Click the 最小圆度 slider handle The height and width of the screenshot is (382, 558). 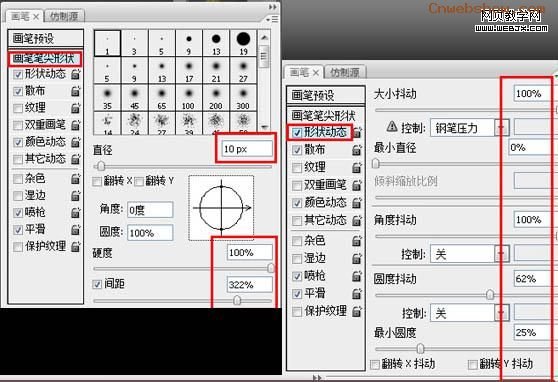[420, 348]
